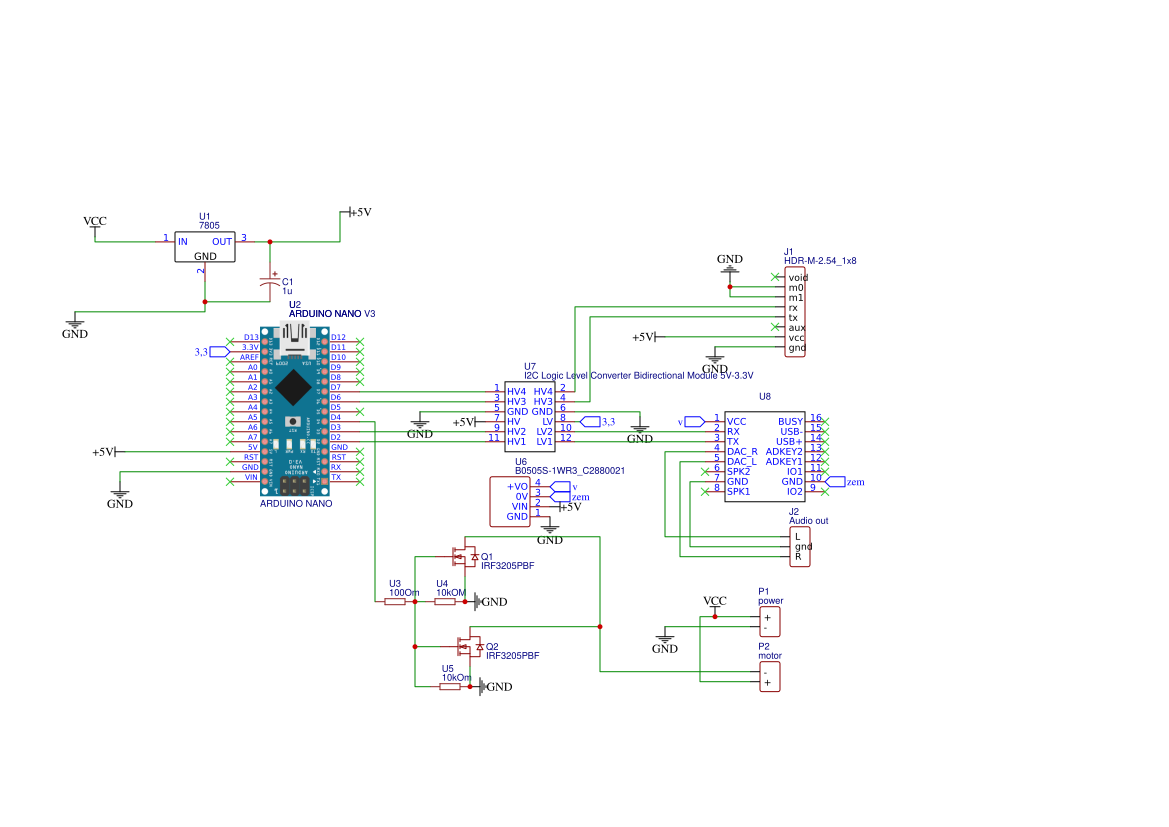Viewport: 1169px width, 827px height.
Task: Select the P2 motor connector
Action: pos(769,677)
